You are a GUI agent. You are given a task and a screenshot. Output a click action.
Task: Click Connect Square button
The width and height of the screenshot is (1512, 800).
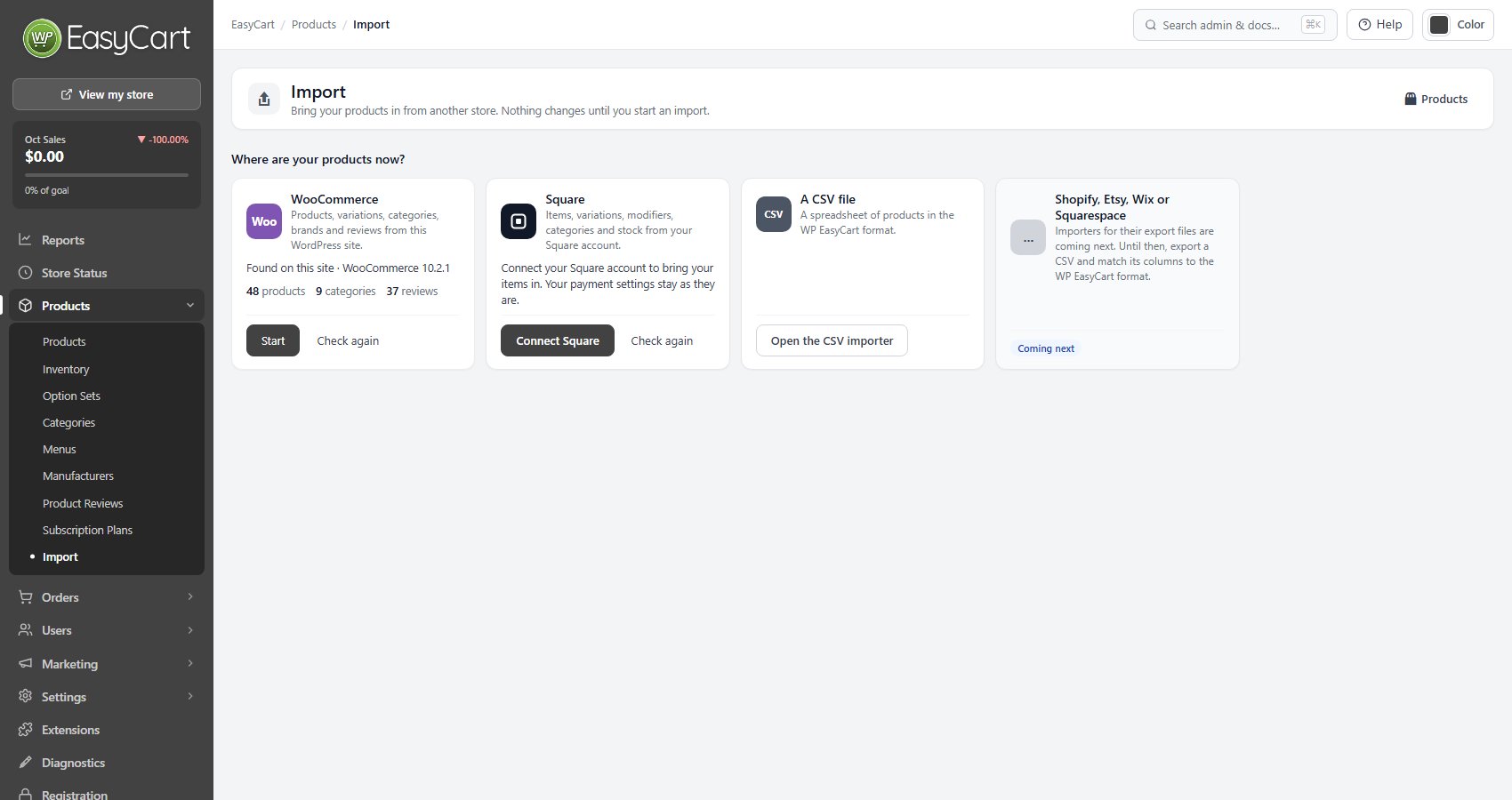(558, 340)
